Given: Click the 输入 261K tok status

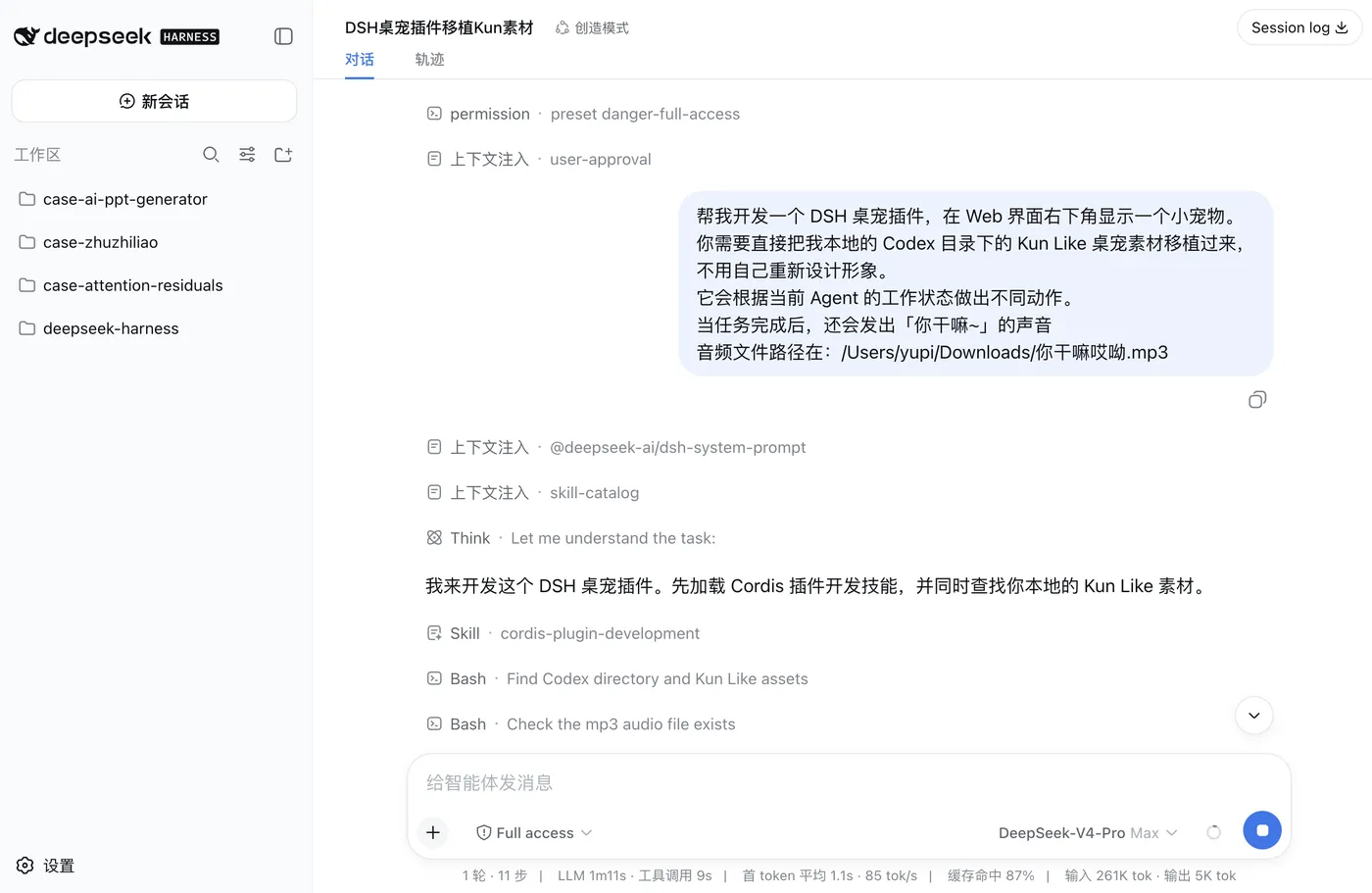Looking at the screenshot, I should coord(1108,875).
